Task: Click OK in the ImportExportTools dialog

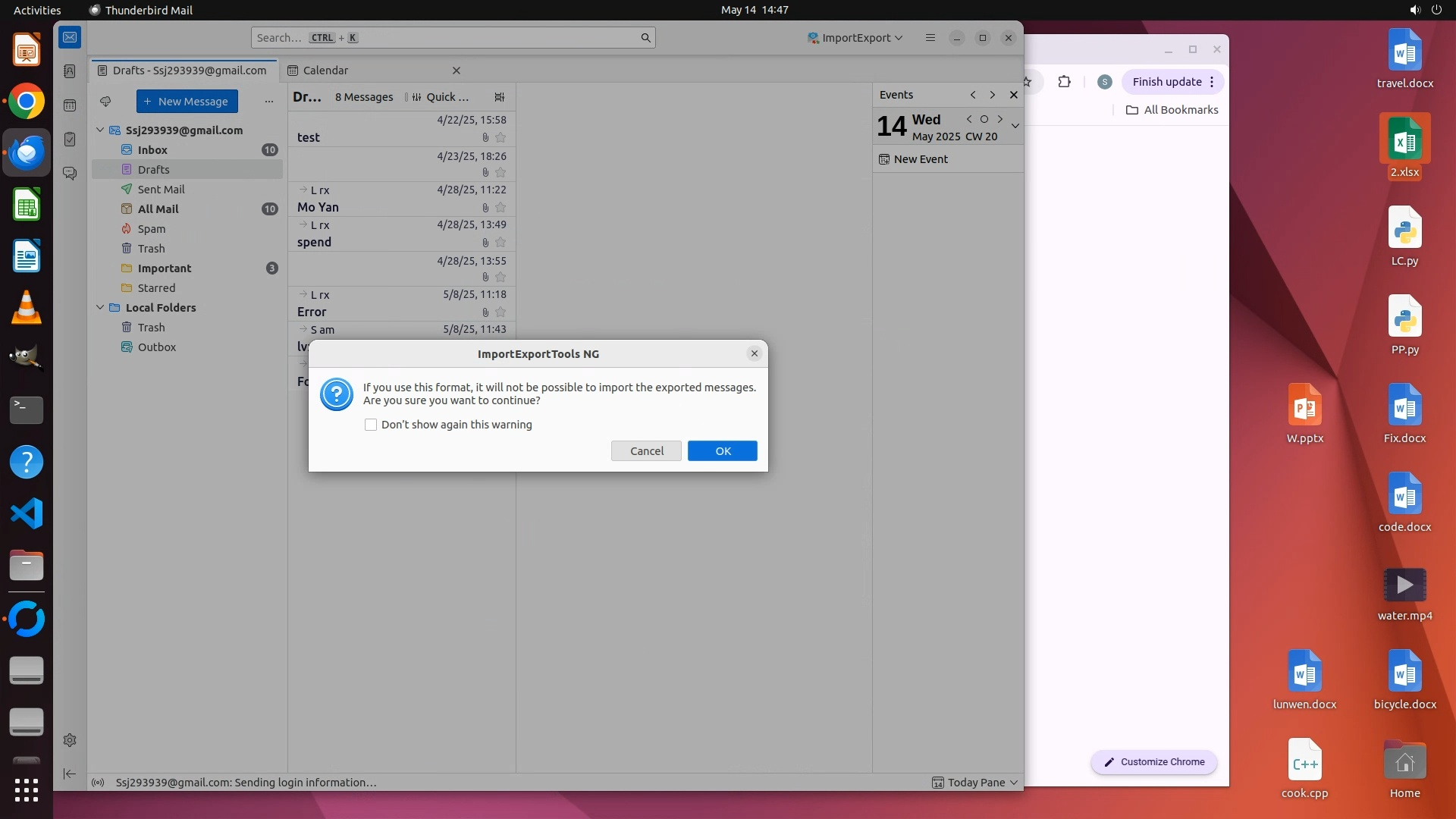Action: coord(722,451)
